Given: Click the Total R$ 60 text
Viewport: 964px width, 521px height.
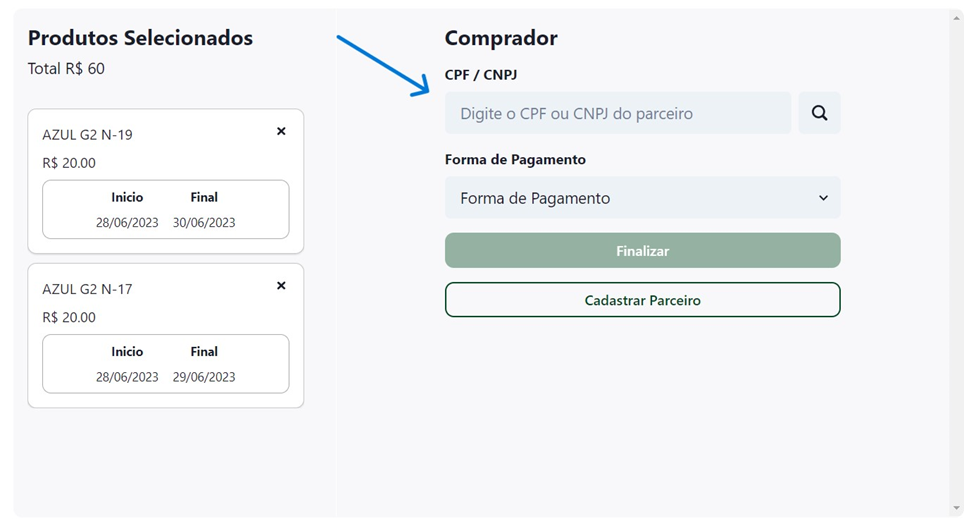Looking at the screenshot, I should point(66,69).
